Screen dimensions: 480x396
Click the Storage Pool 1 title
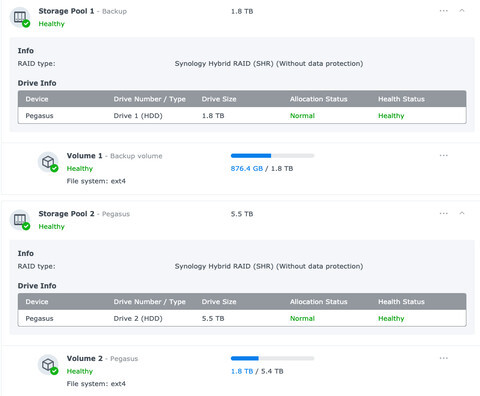tap(66, 11)
